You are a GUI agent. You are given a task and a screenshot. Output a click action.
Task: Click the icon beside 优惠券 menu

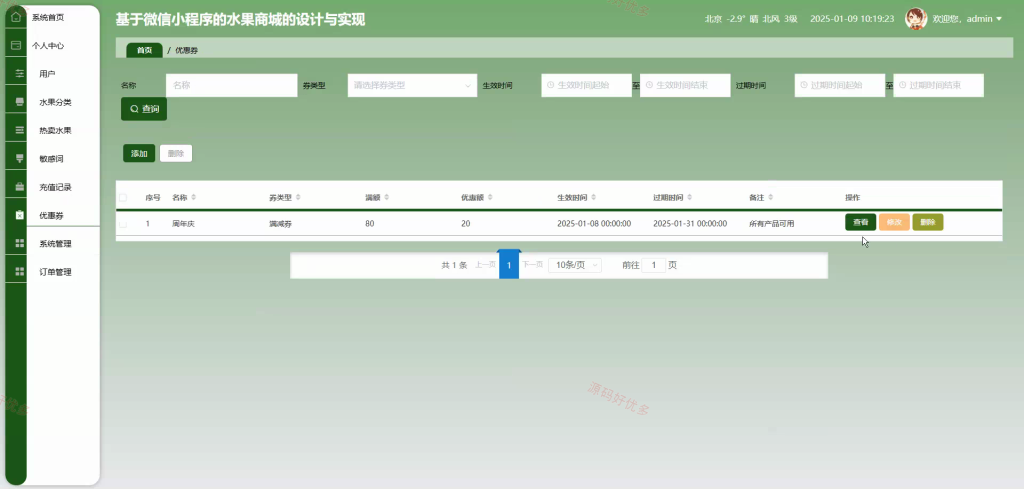(20, 215)
